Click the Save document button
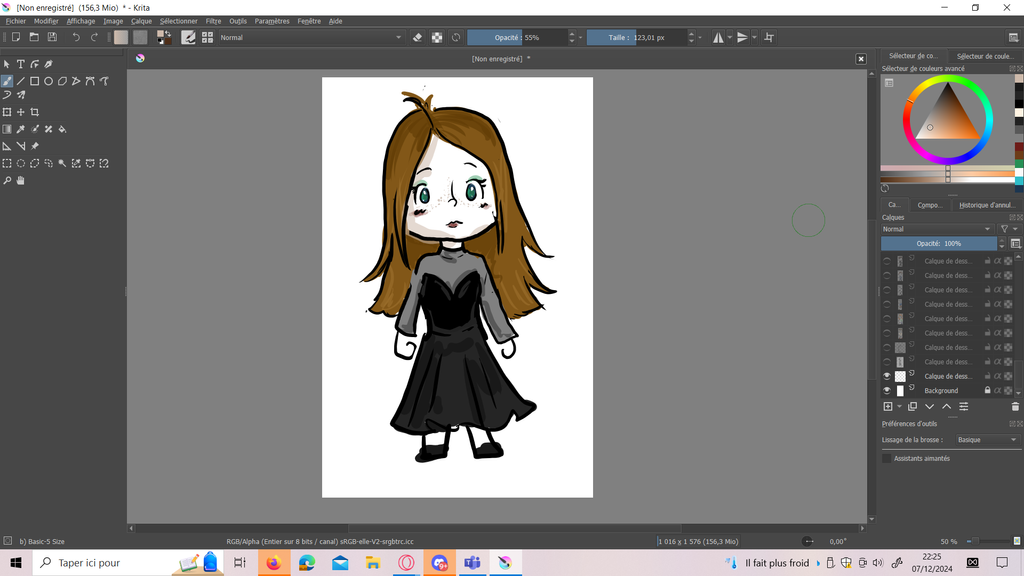Screen dimensions: 1024x576 (x=52, y=37)
